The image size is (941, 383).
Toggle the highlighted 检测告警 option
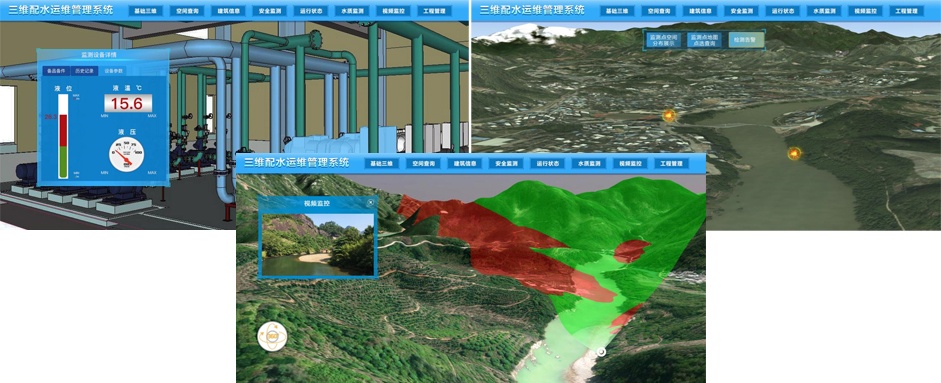[x=746, y=40]
